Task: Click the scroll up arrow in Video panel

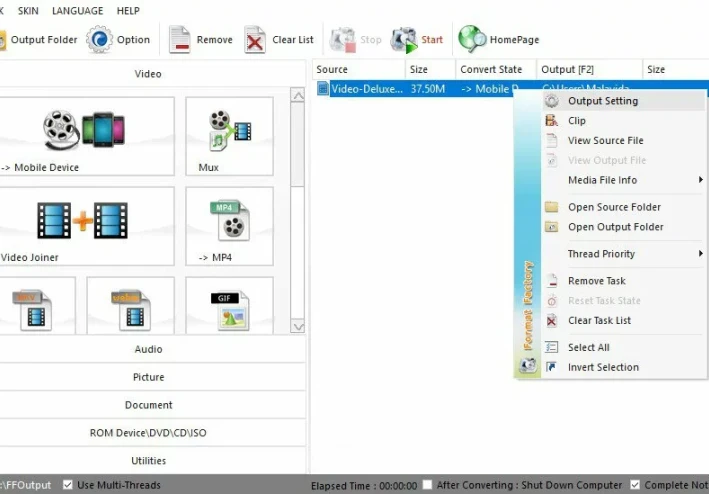Action: 298,95
